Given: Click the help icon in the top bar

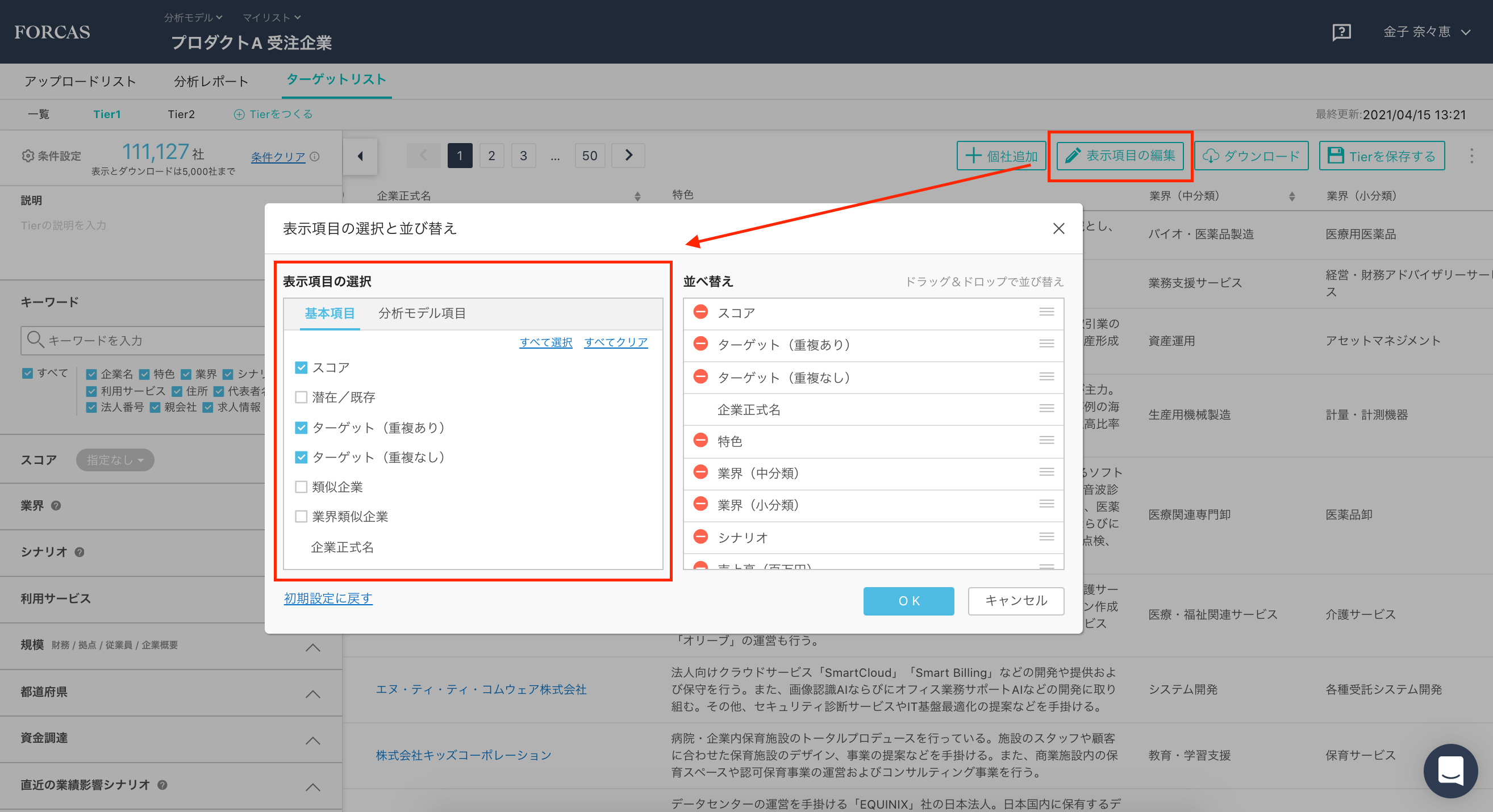Looking at the screenshot, I should pyautogui.click(x=1341, y=32).
